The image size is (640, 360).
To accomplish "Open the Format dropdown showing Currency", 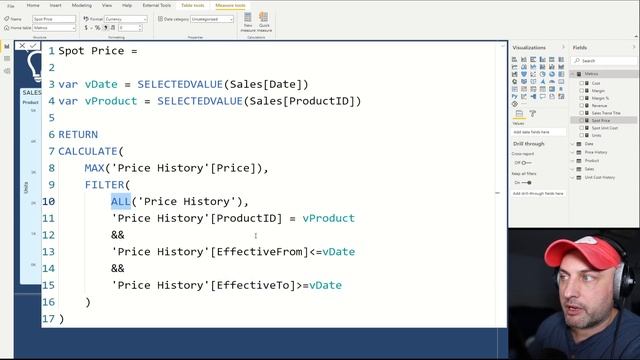I will 126,19.
